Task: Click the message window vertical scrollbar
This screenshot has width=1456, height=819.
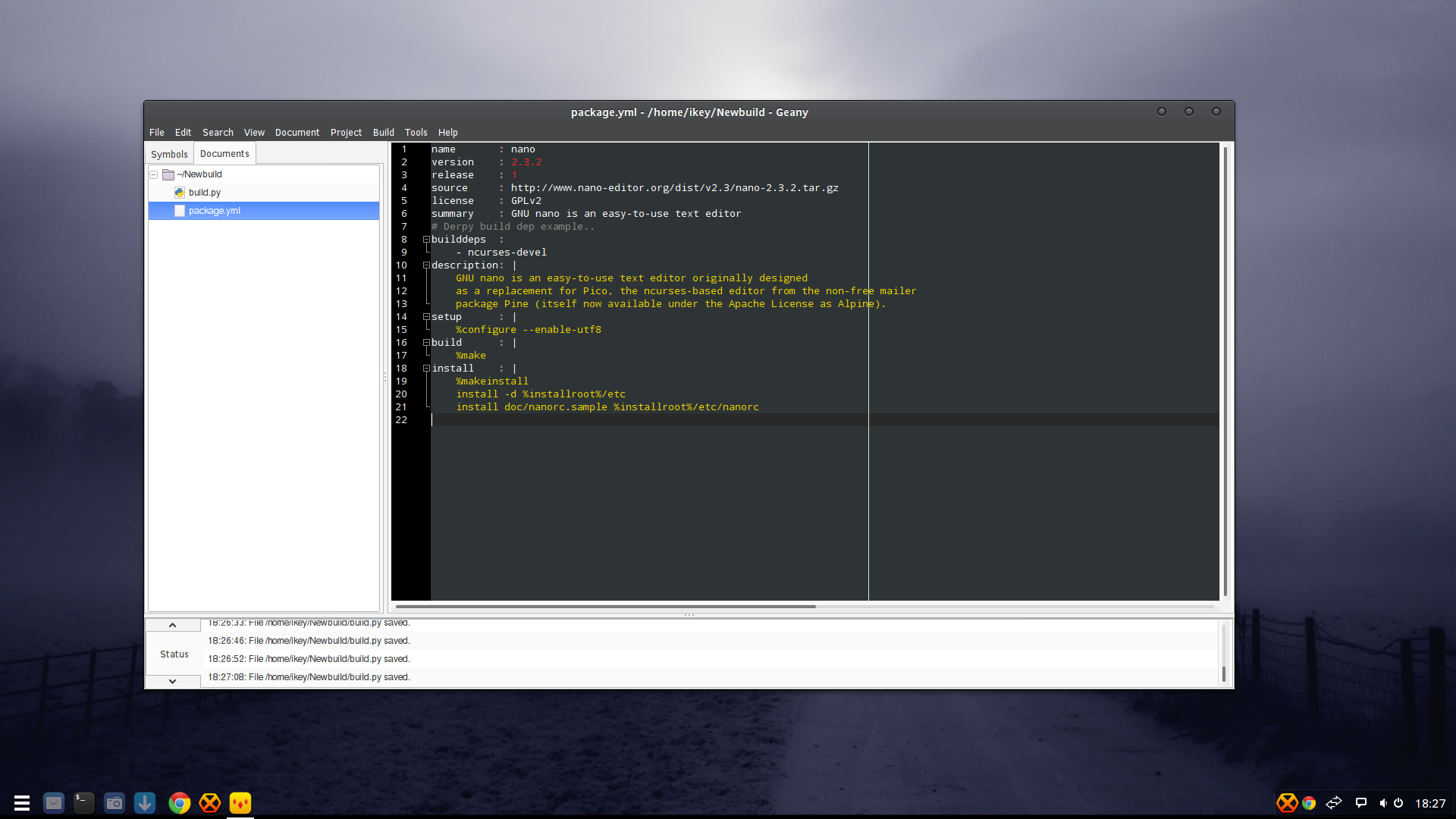Action: (x=1223, y=673)
